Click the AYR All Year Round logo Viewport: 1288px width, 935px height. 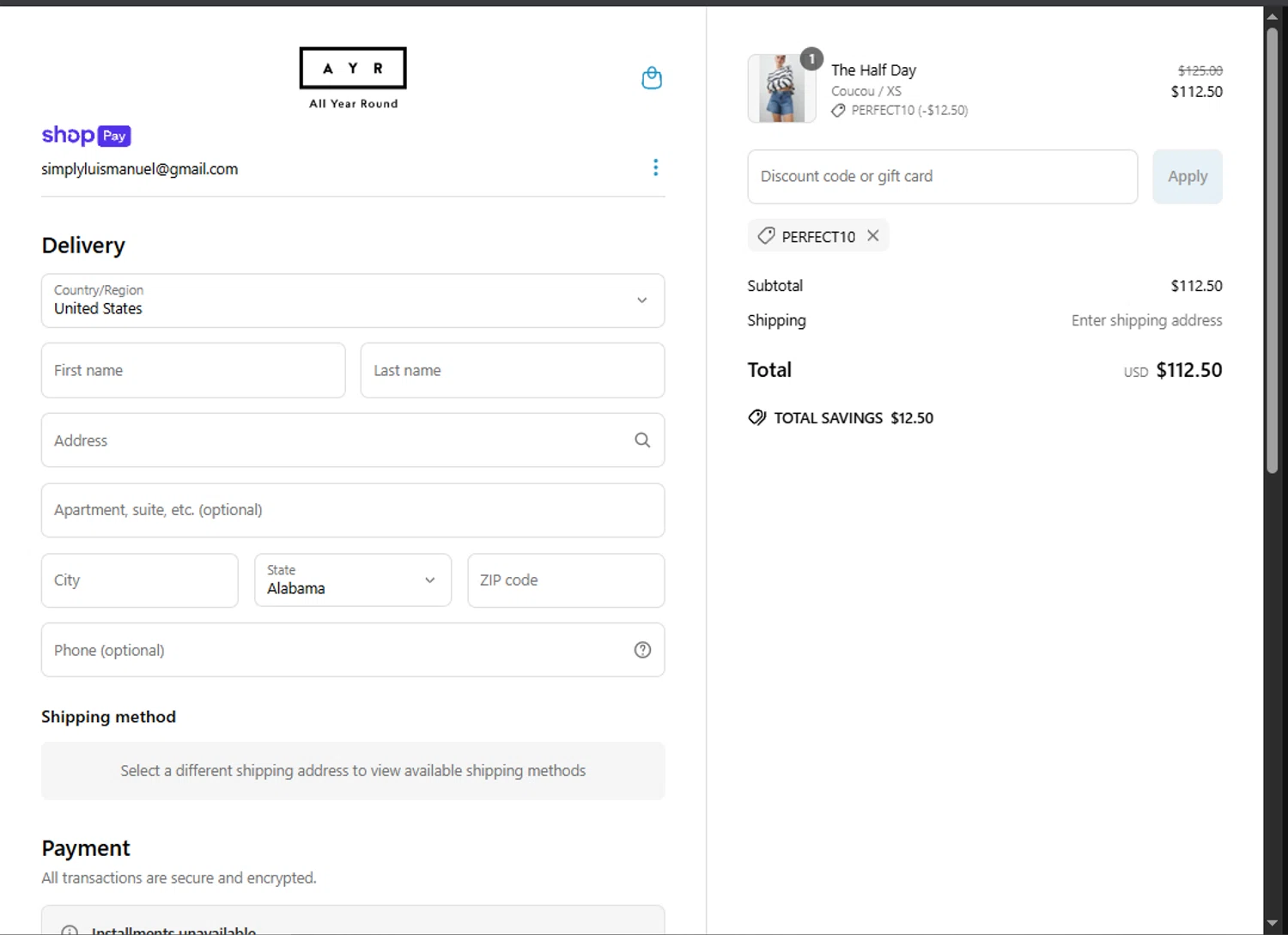click(353, 78)
